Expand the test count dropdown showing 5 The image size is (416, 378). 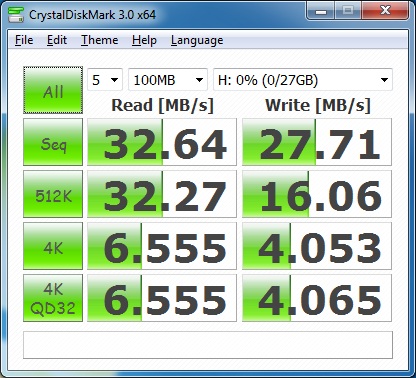click(105, 80)
